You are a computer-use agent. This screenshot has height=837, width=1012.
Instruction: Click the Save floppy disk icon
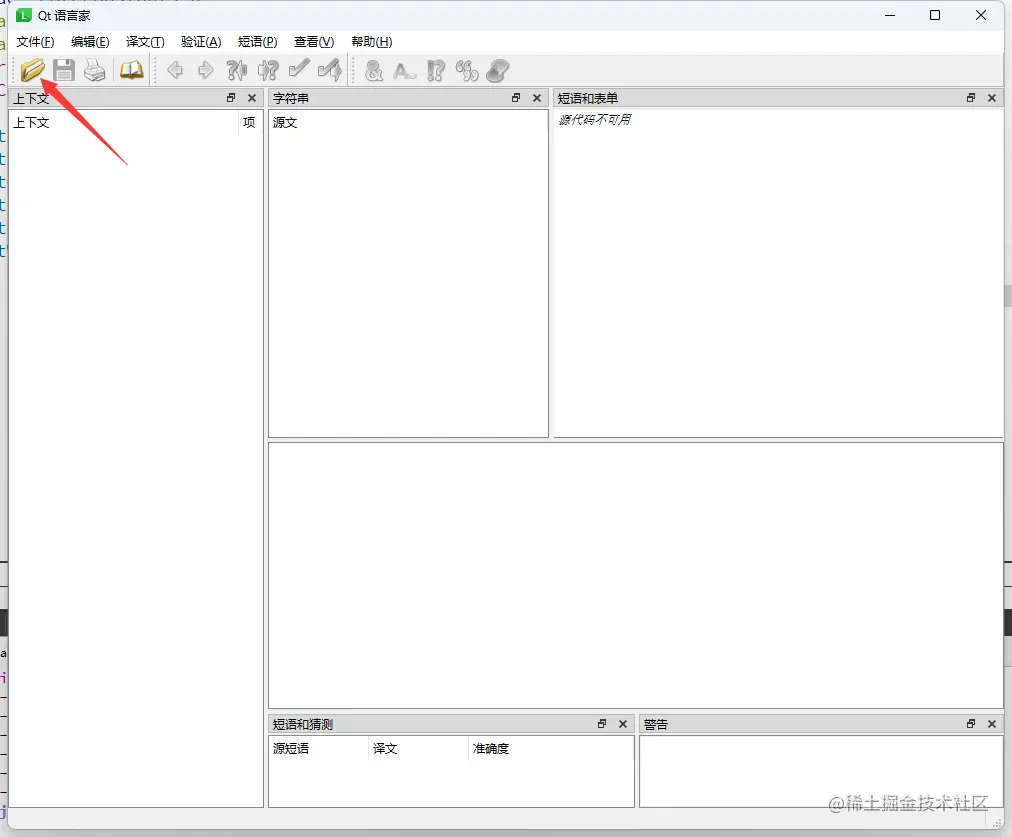coord(64,70)
